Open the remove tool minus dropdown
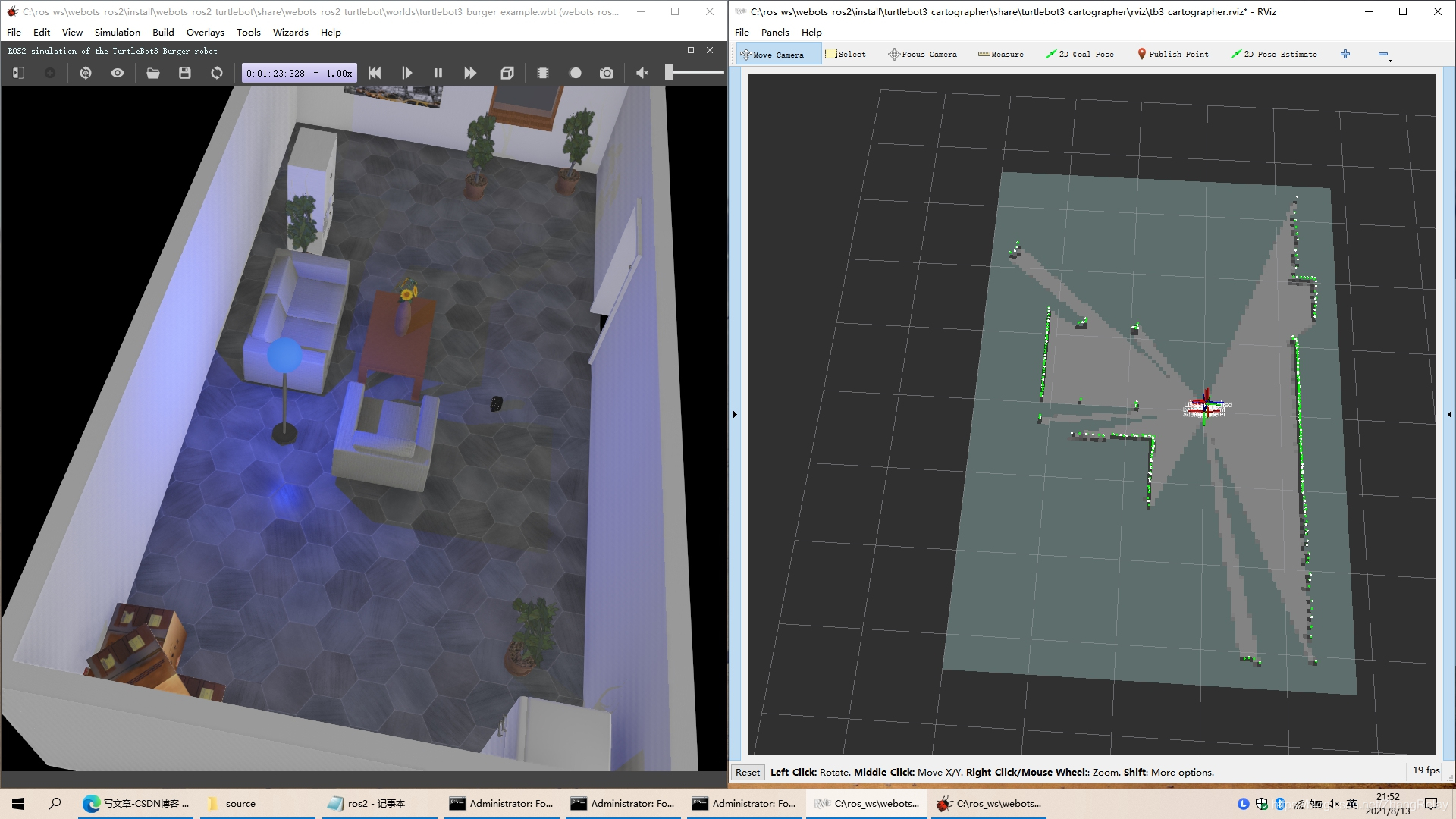This screenshot has height=819, width=1456. pos(1385,55)
